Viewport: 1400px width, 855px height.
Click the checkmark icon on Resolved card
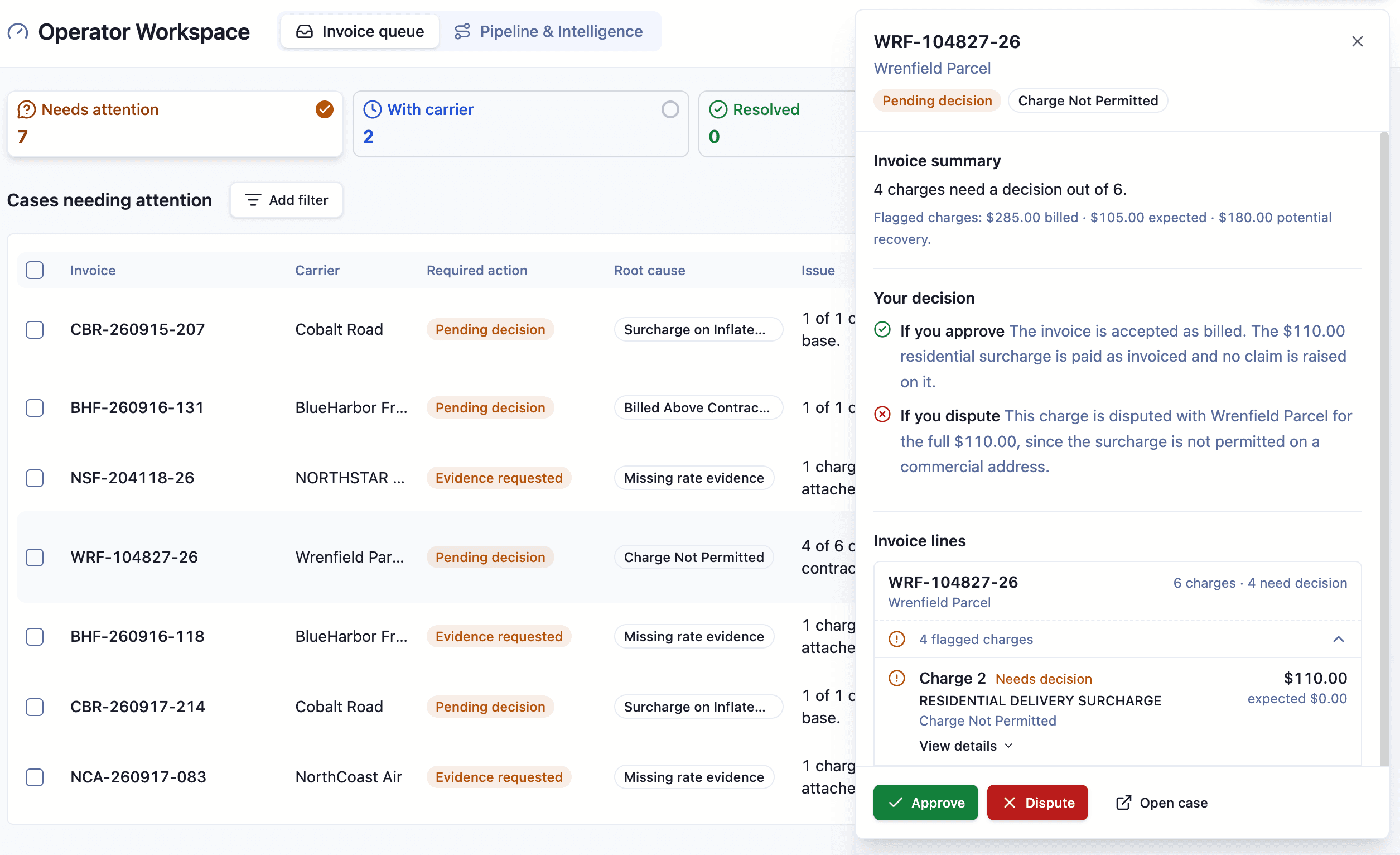pyautogui.click(x=718, y=109)
